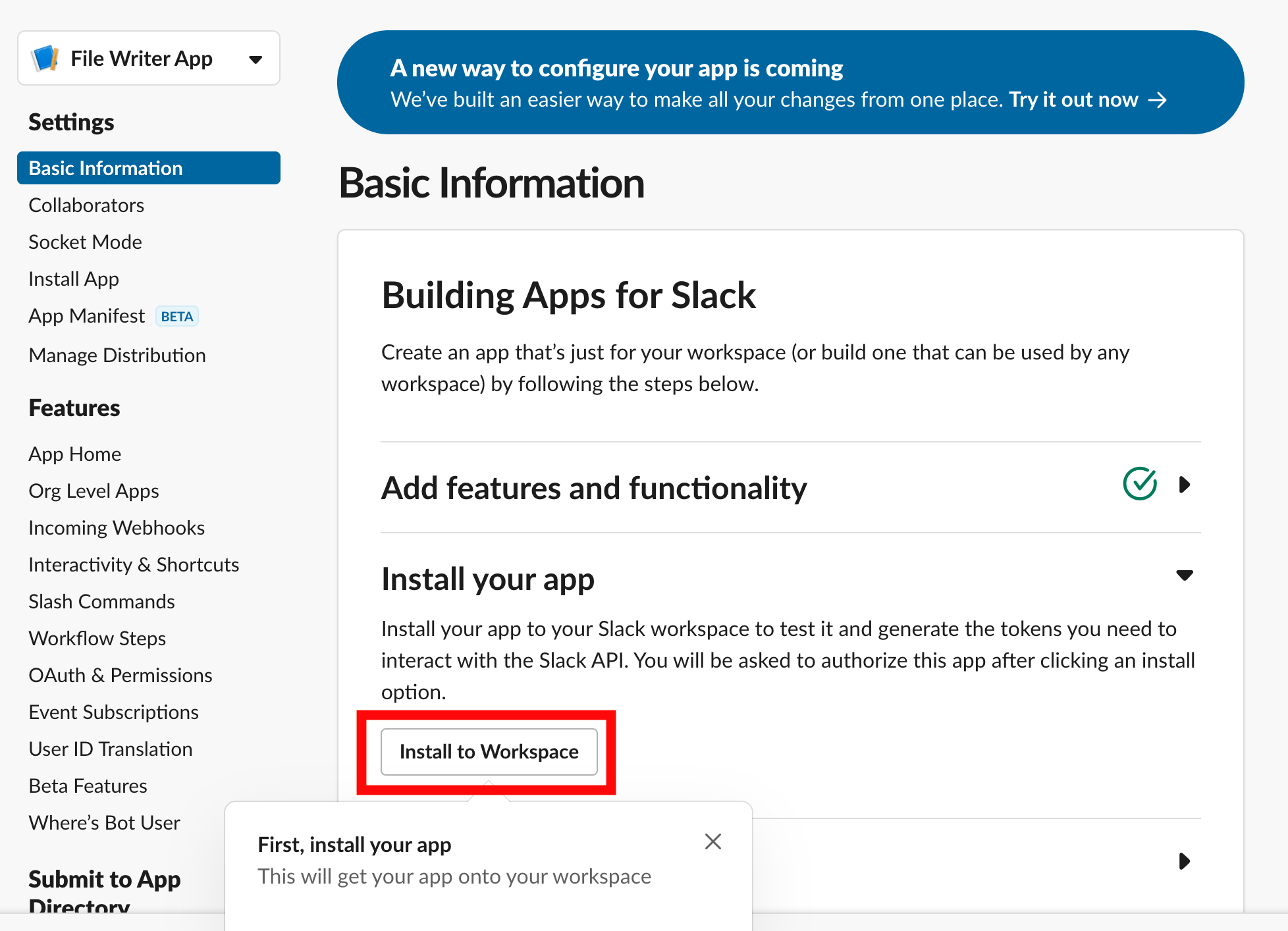Open the app switcher dropdown arrow
Screen dimensions: 1288x931
point(255,59)
